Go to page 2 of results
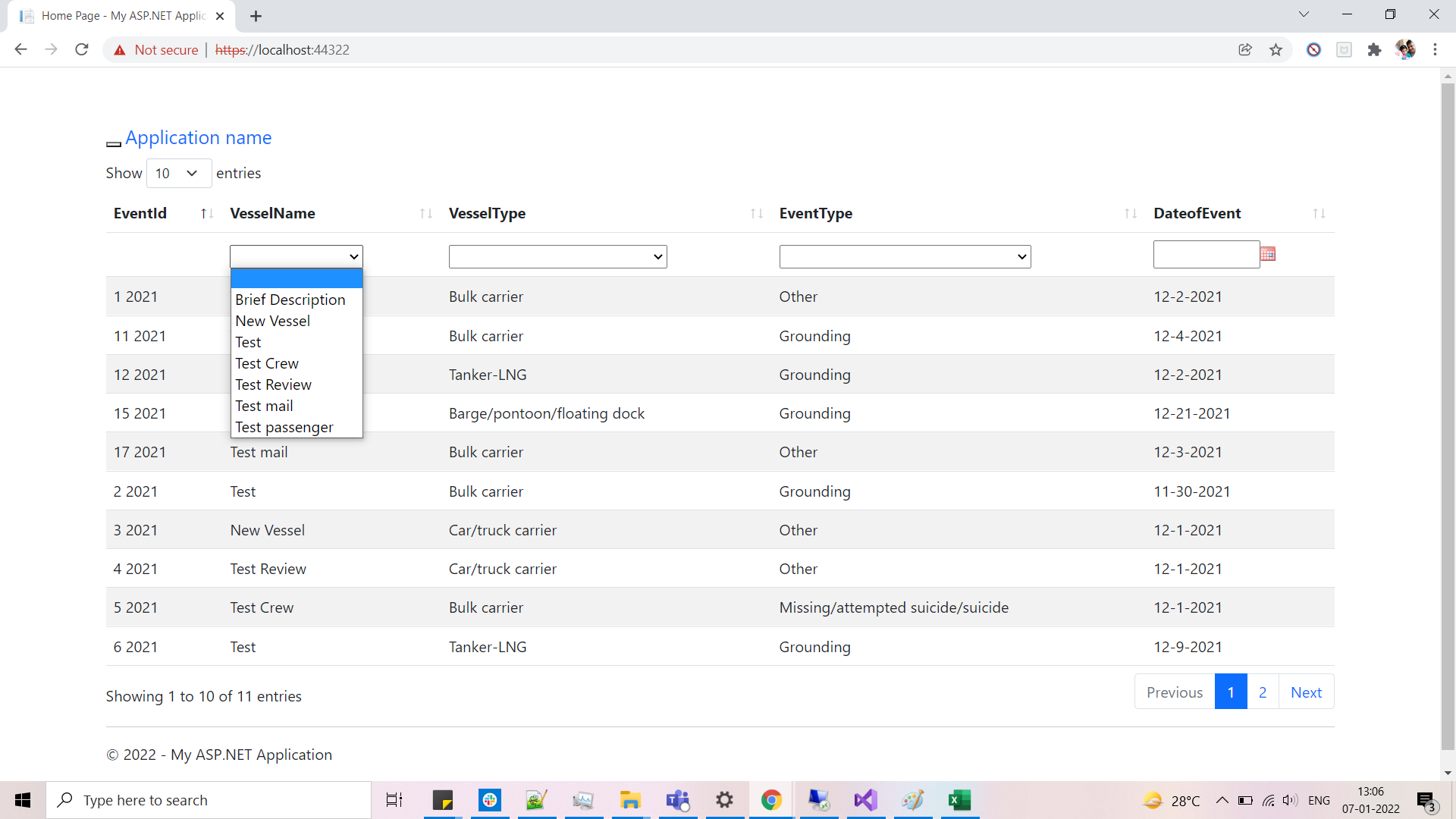This screenshot has width=1456, height=819. click(x=1262, y=692)
